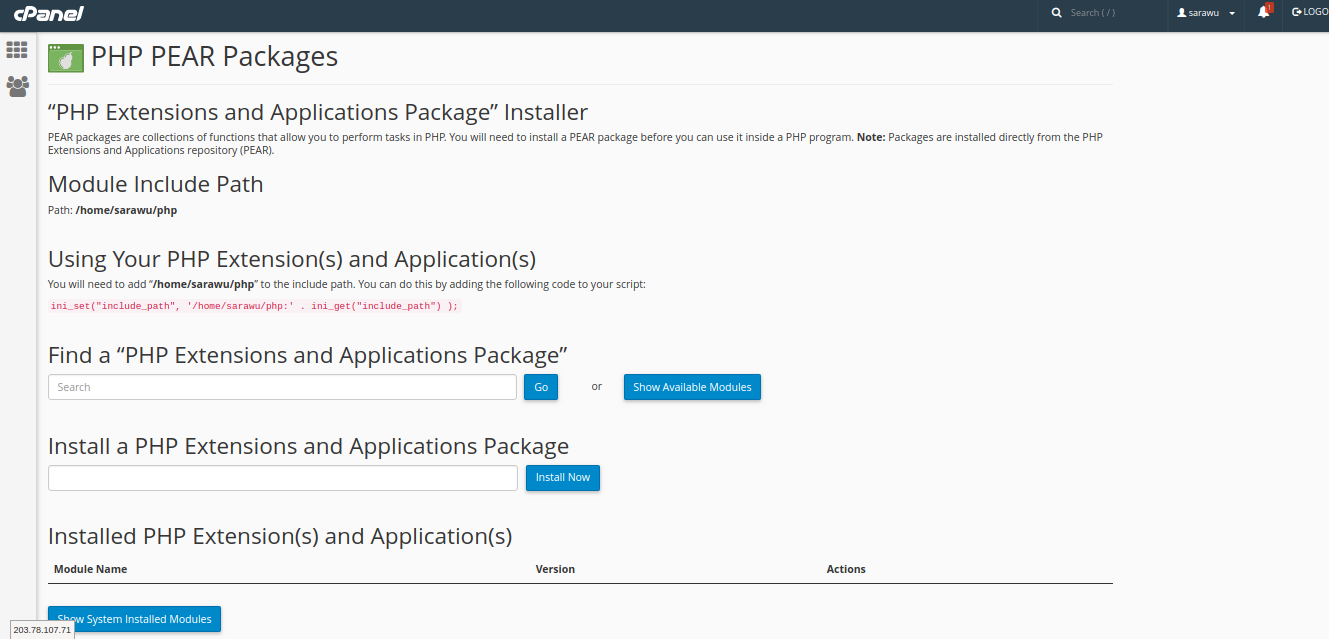Click the Install package name field
The width and height of the screenshot is (1329, 639).
pyautogui.click(x=282, y=478)
